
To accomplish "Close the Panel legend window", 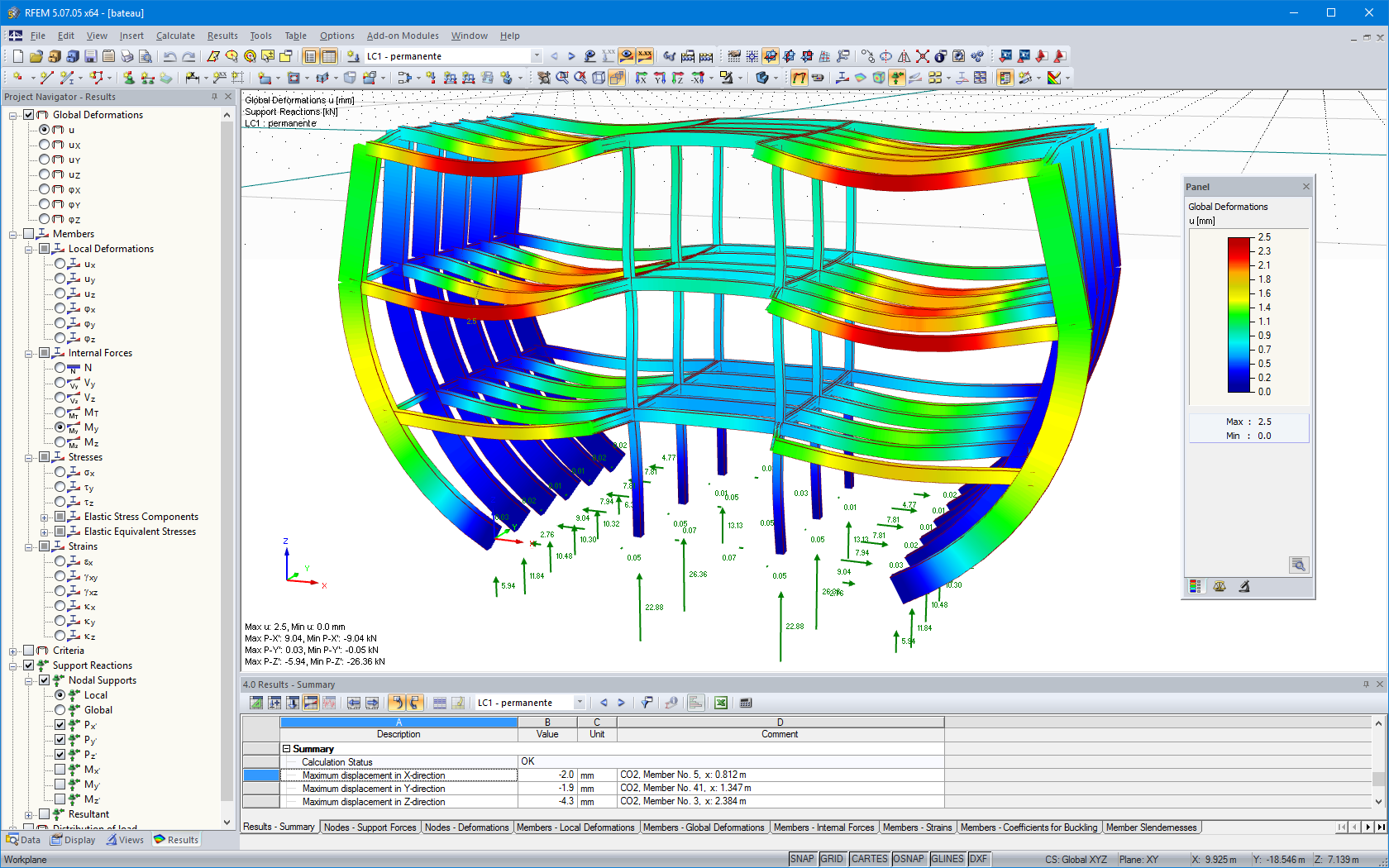I will (x=1306, y=187).
